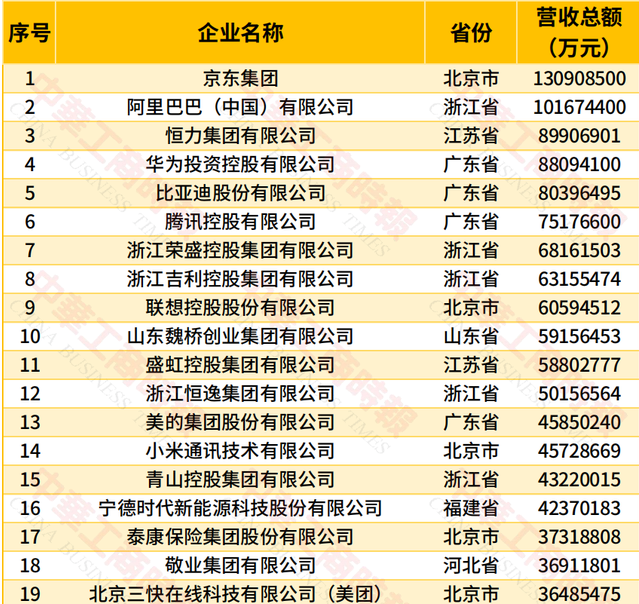The width and height of the screenshot is (639, 604).
Task: Click revenue value 45850240
Action: [x=580, y=422]
